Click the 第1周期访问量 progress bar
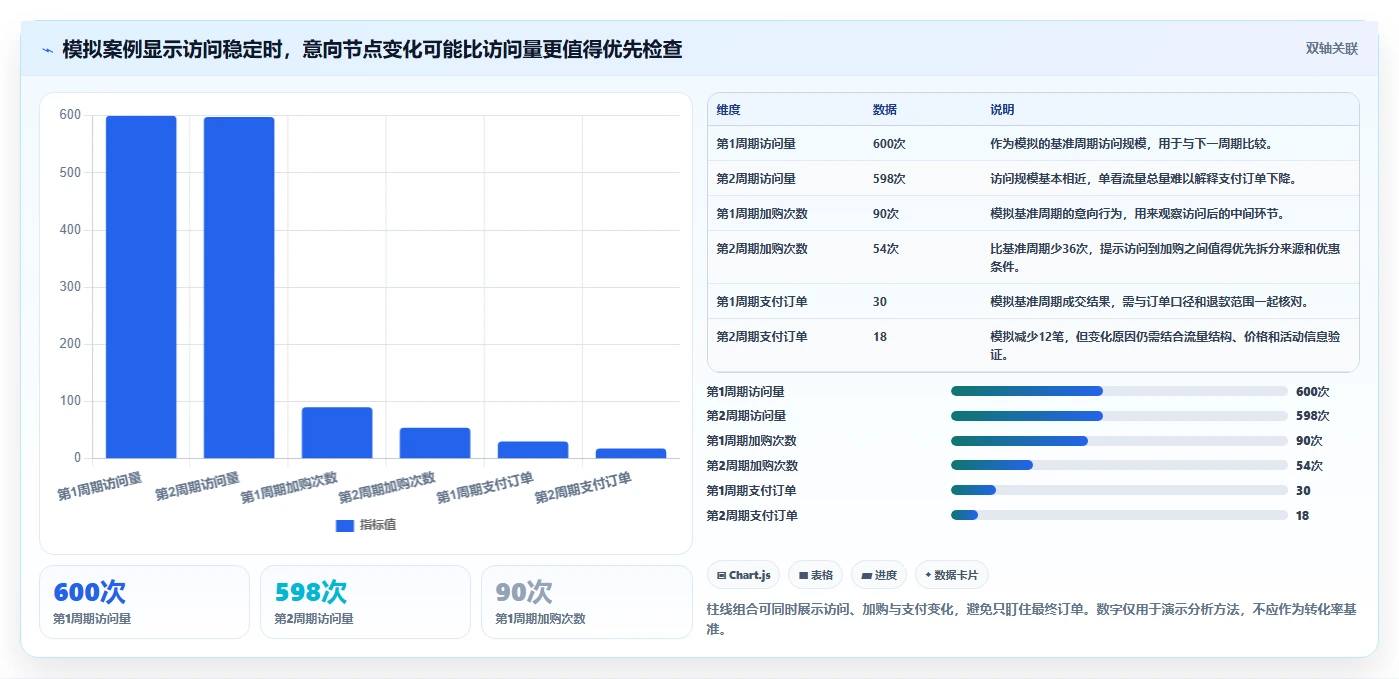Image resolution: width=1399 pixels, height=679 pixels. 1119,391
